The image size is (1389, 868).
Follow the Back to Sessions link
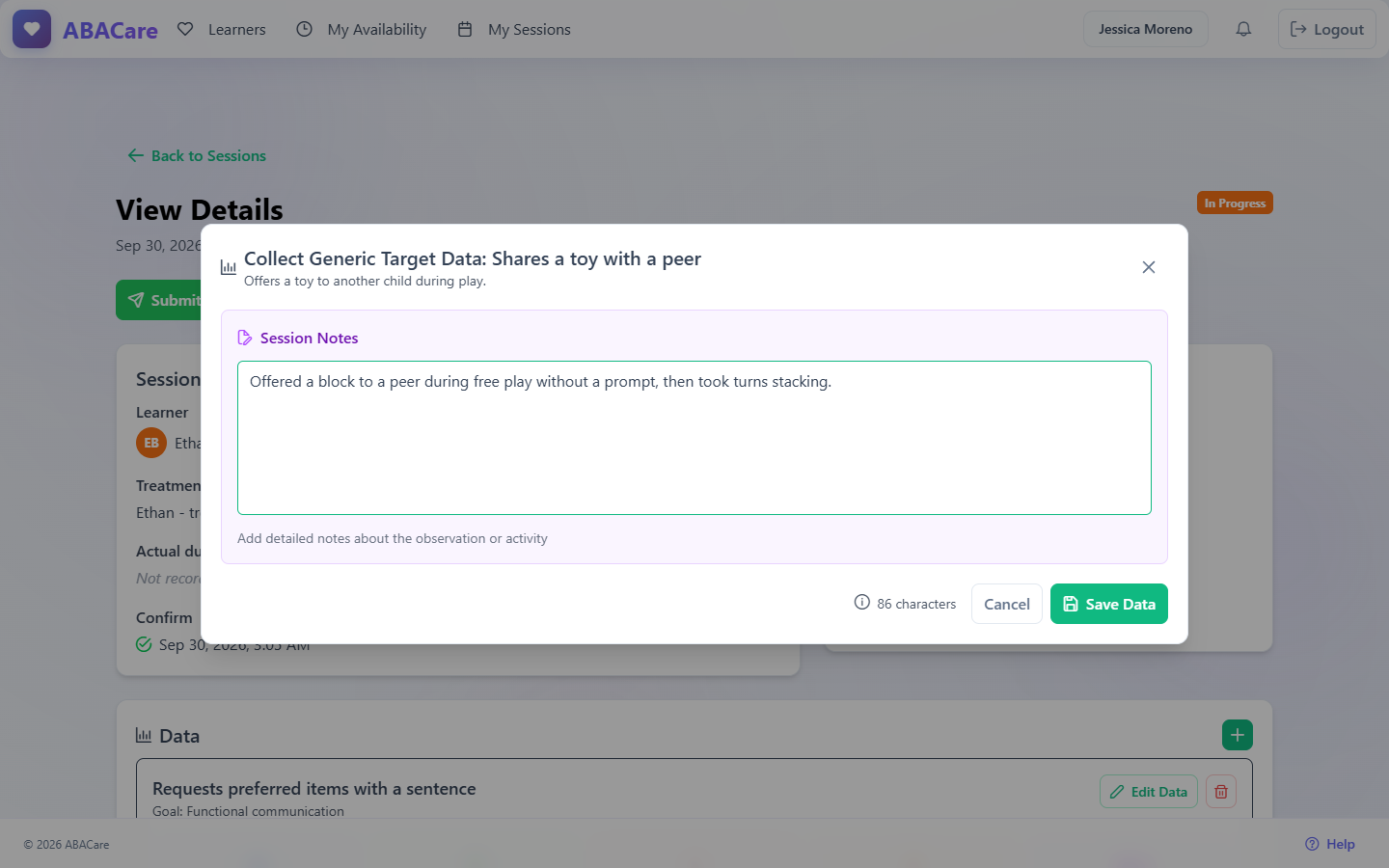coord(197,155)
